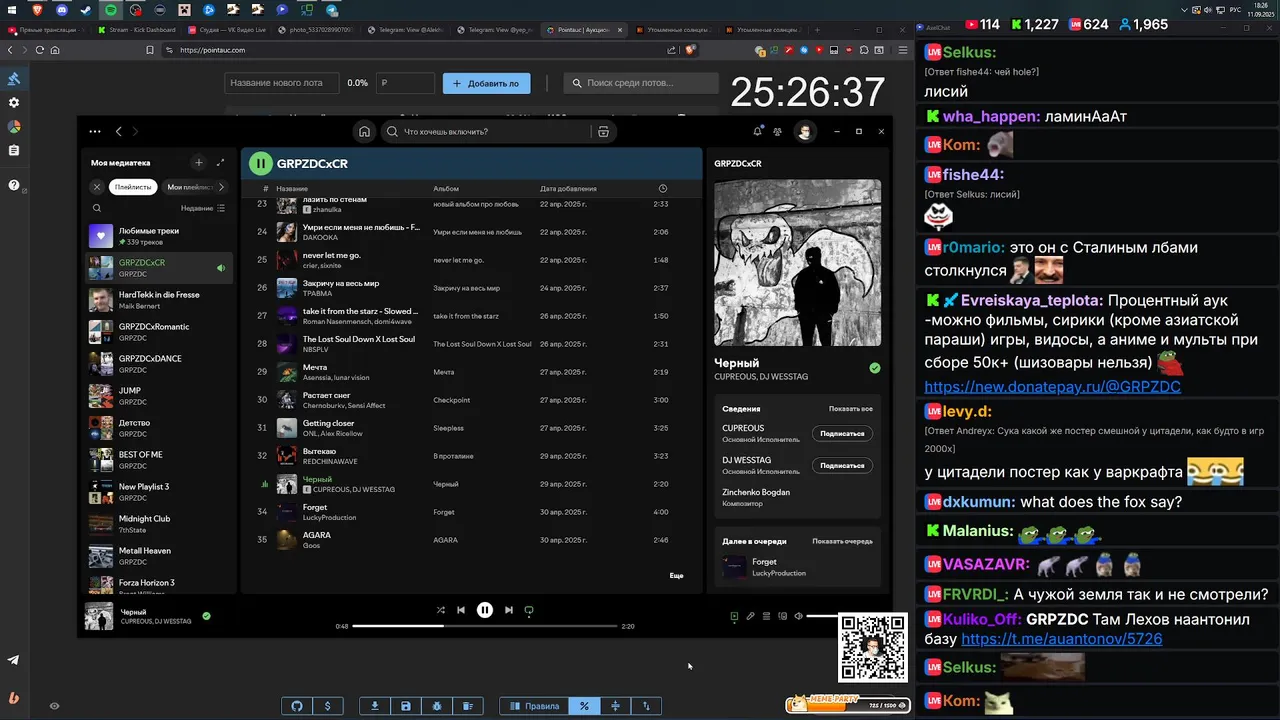Screen dimensions: 1280x720
Task: Select track The Lost Soul Down X Lost Soul
Action: 472,344
